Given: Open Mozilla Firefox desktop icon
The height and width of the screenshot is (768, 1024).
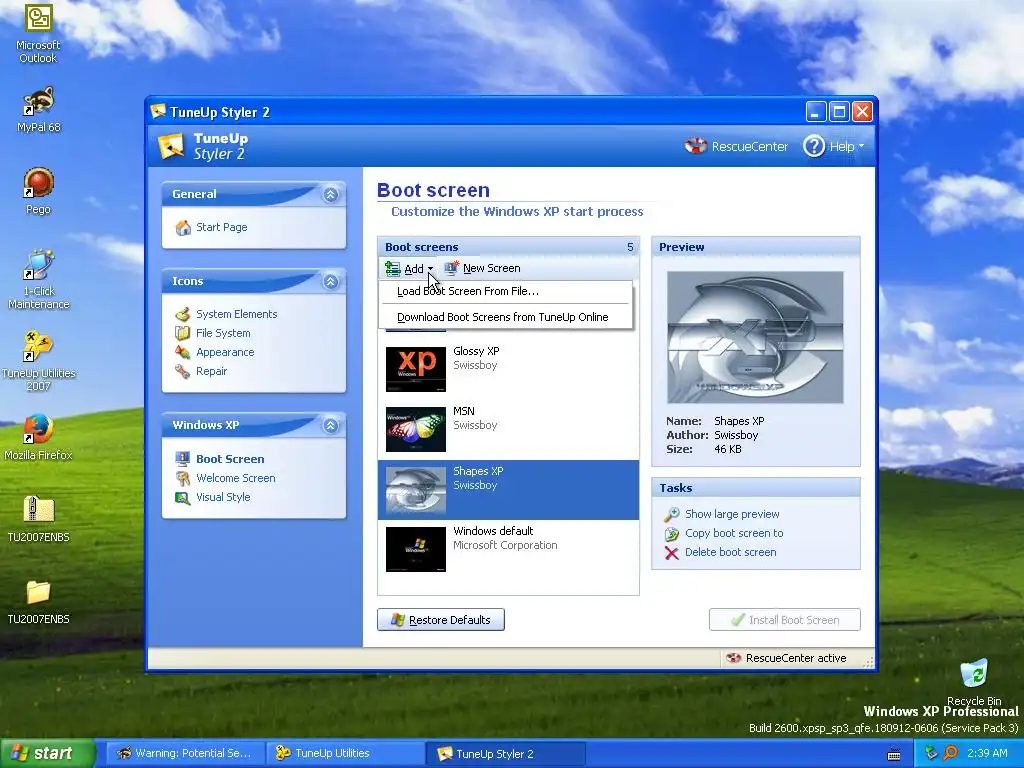Looking at the screenshot, I should click(38, 429).
